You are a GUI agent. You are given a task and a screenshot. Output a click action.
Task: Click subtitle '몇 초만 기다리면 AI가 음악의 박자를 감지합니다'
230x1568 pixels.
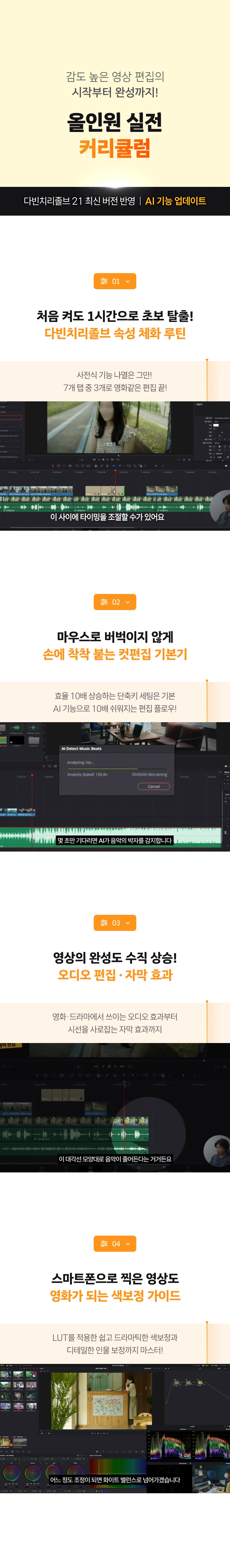pyautogui.click(x=114, y=841)
